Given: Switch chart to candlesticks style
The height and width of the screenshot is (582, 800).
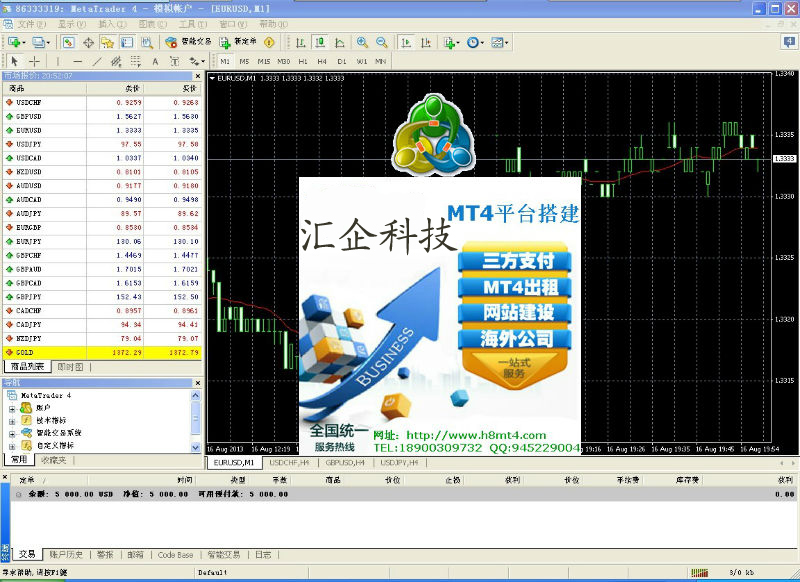Looking at the screenshot, I should click(320, 42).
